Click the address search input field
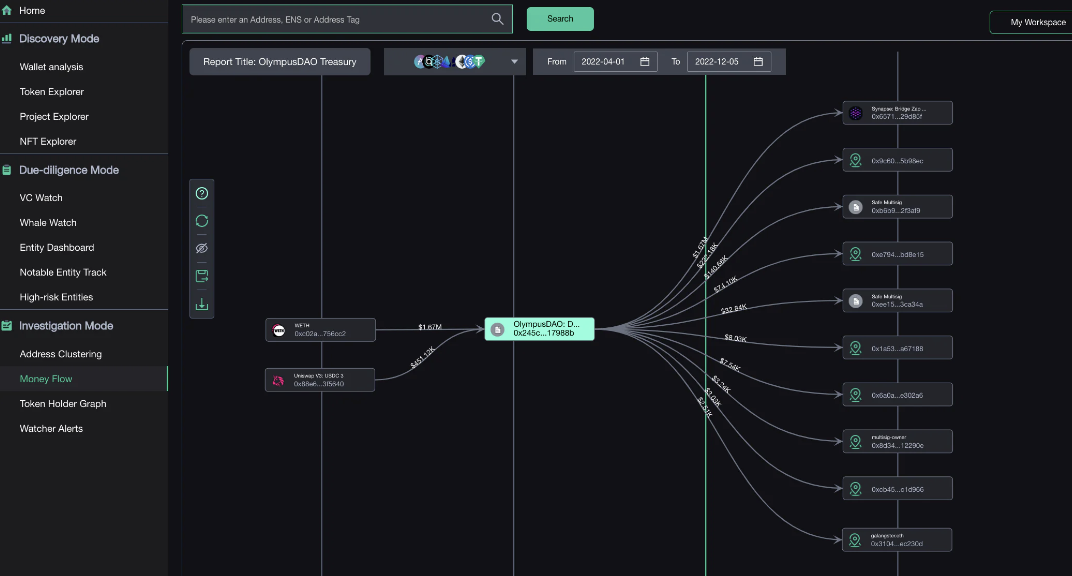Image resolution: width=1072 pixels, height=576 pixels. [x=338, y=19]
